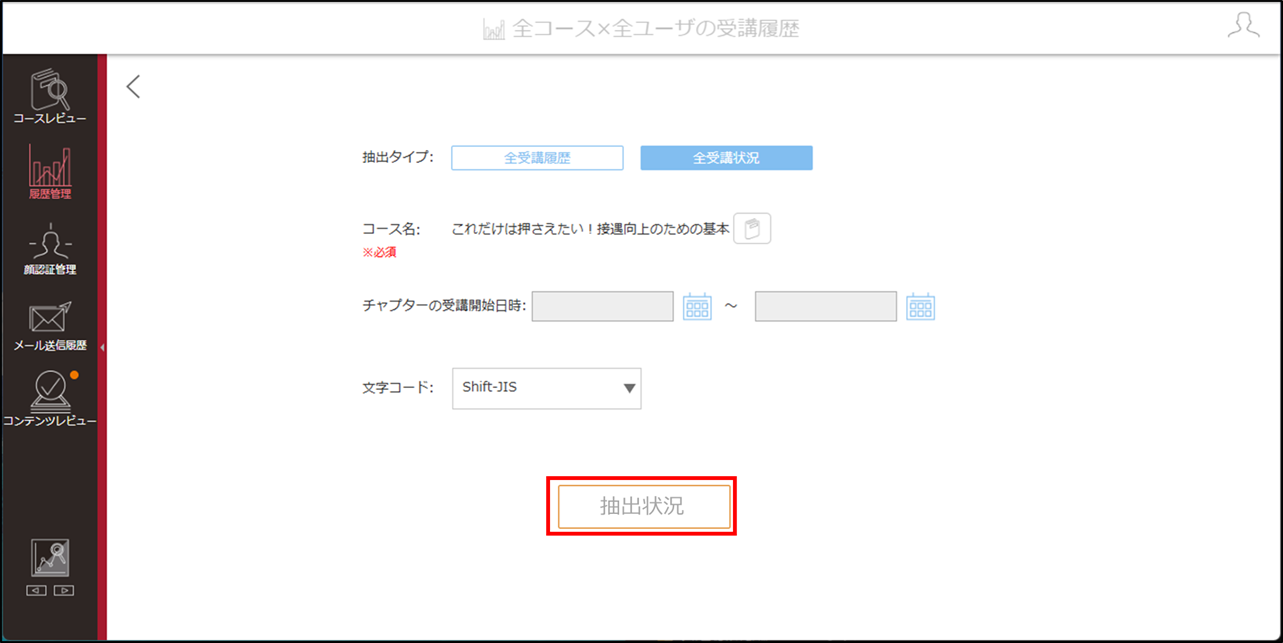The image size is (1283, 643).
Task: Click the right arrow below the image icon
Action: coord(64,590)
